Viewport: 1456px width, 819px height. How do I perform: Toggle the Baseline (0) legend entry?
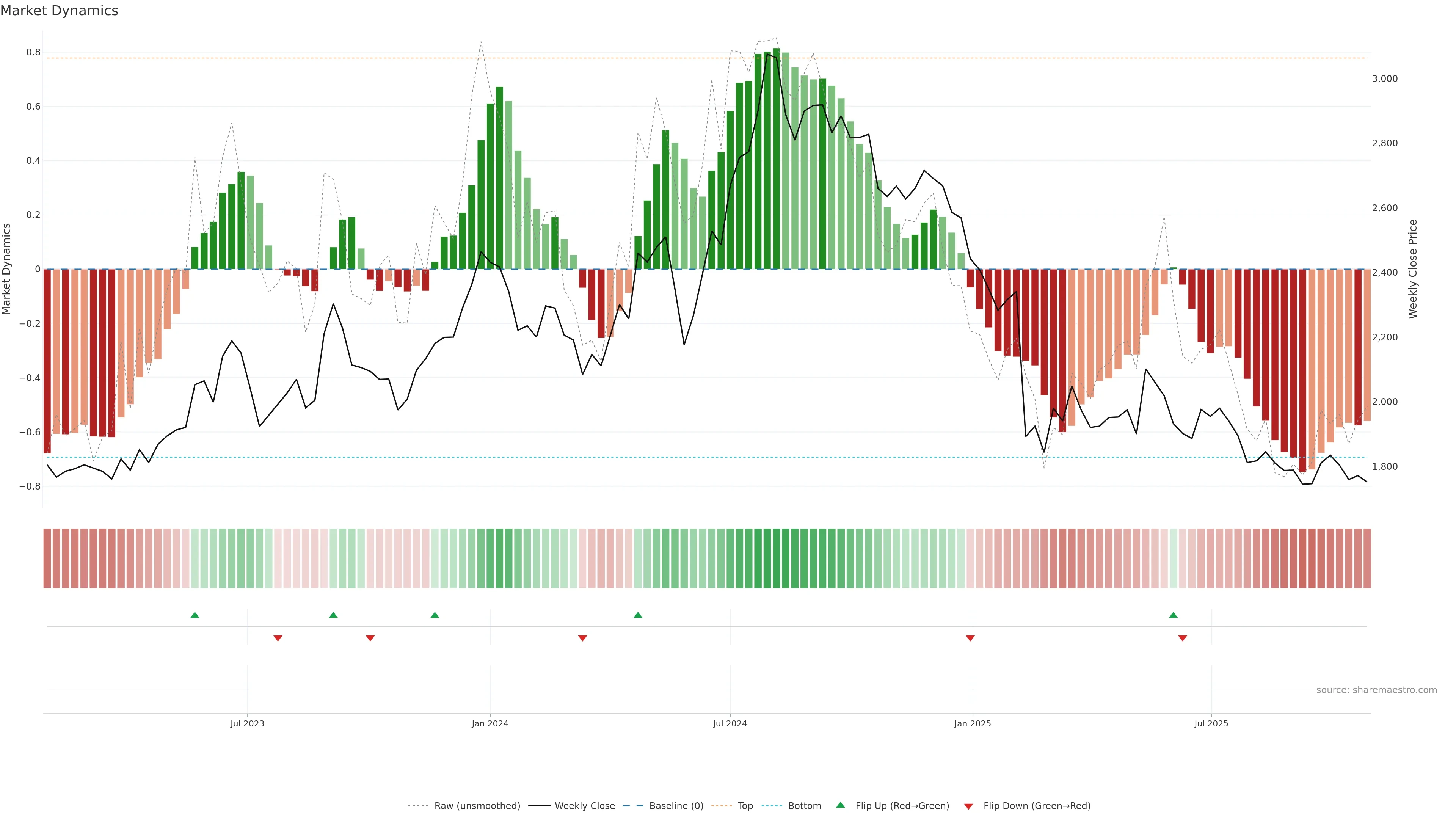tap(676, 806)
